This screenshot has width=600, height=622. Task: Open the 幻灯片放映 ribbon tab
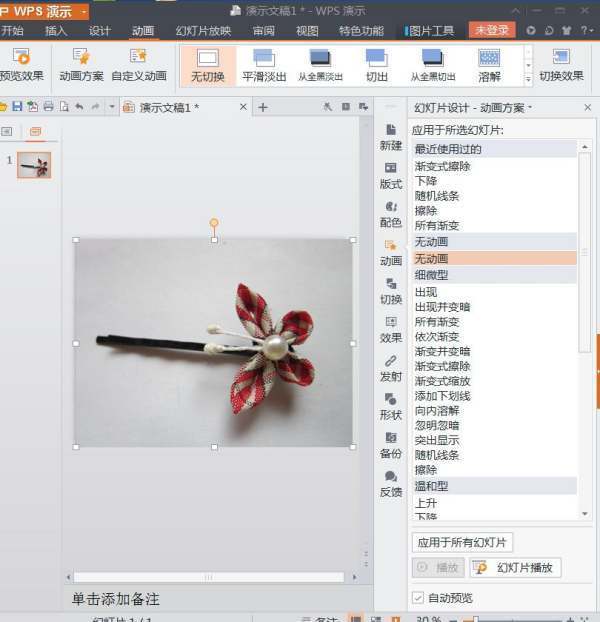click(x=203, y=31)
